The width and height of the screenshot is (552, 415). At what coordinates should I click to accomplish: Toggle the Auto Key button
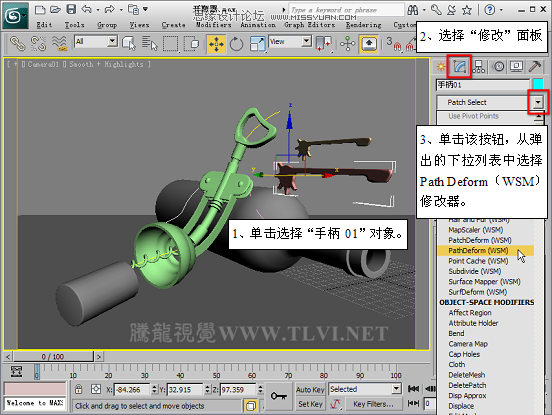[x=310, y=390]
